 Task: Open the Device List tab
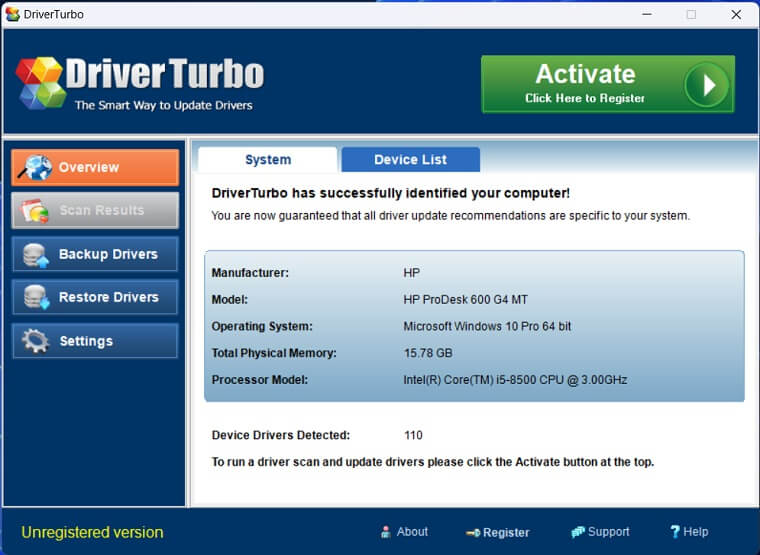tap(410, 160)
